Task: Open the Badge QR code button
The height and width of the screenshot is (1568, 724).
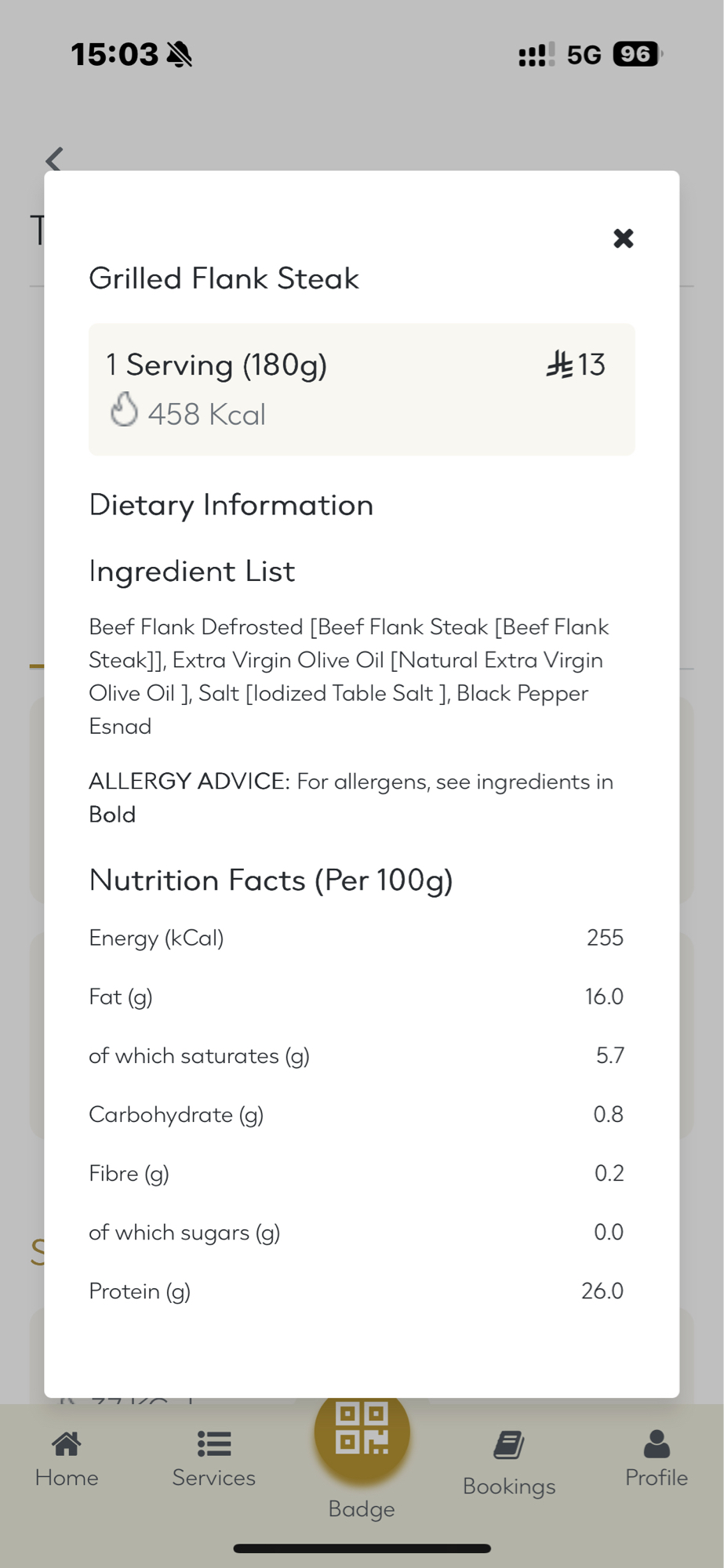Action: [x=362, y=1429]
